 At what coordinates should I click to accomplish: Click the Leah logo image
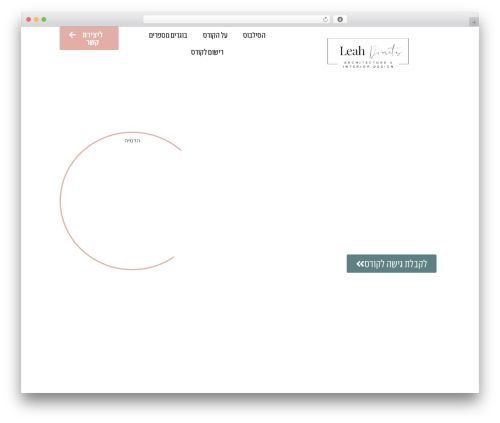coord(368,53)
